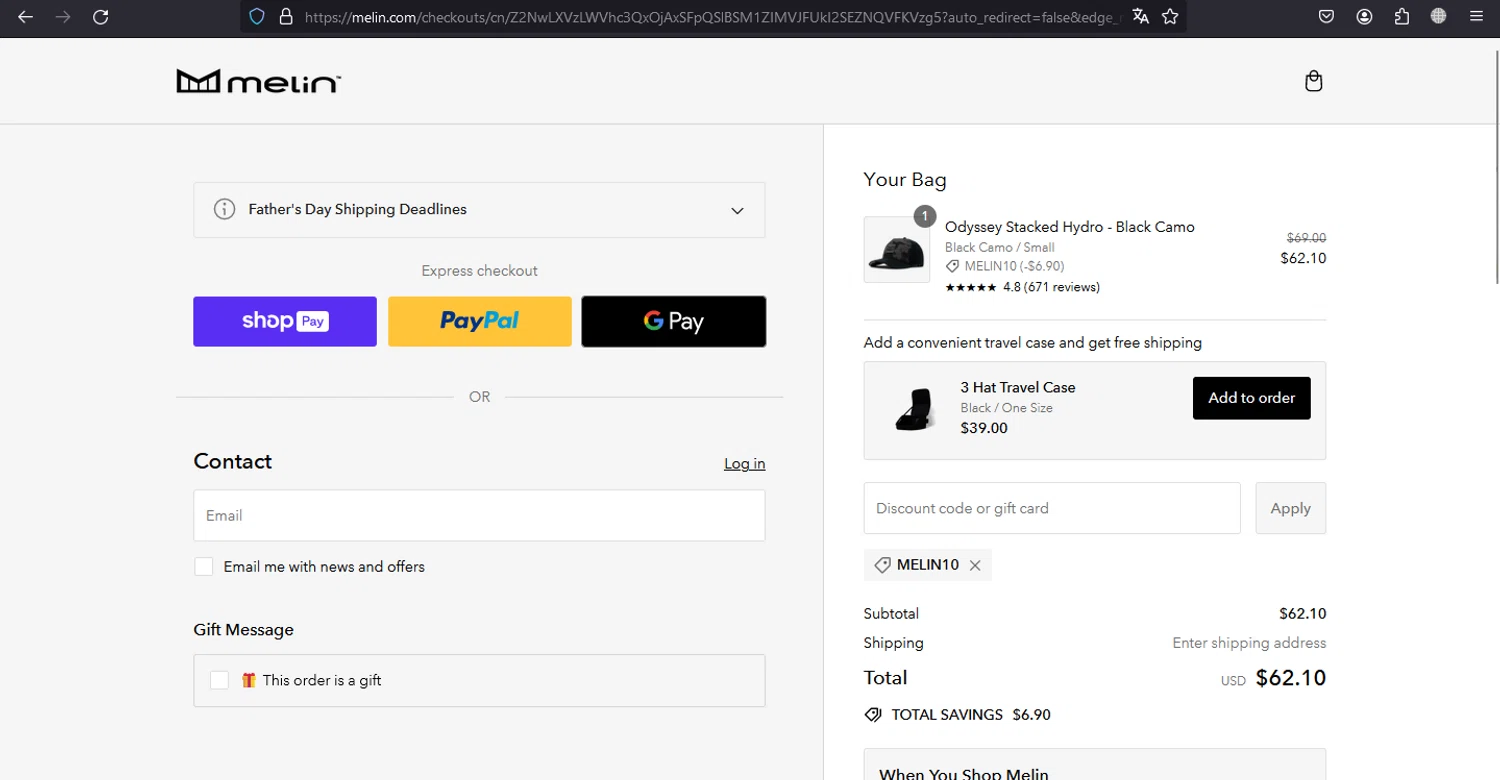Reload the checkout page
Viewport: 1500px width, 780px height.
click(x=100, y=17)
